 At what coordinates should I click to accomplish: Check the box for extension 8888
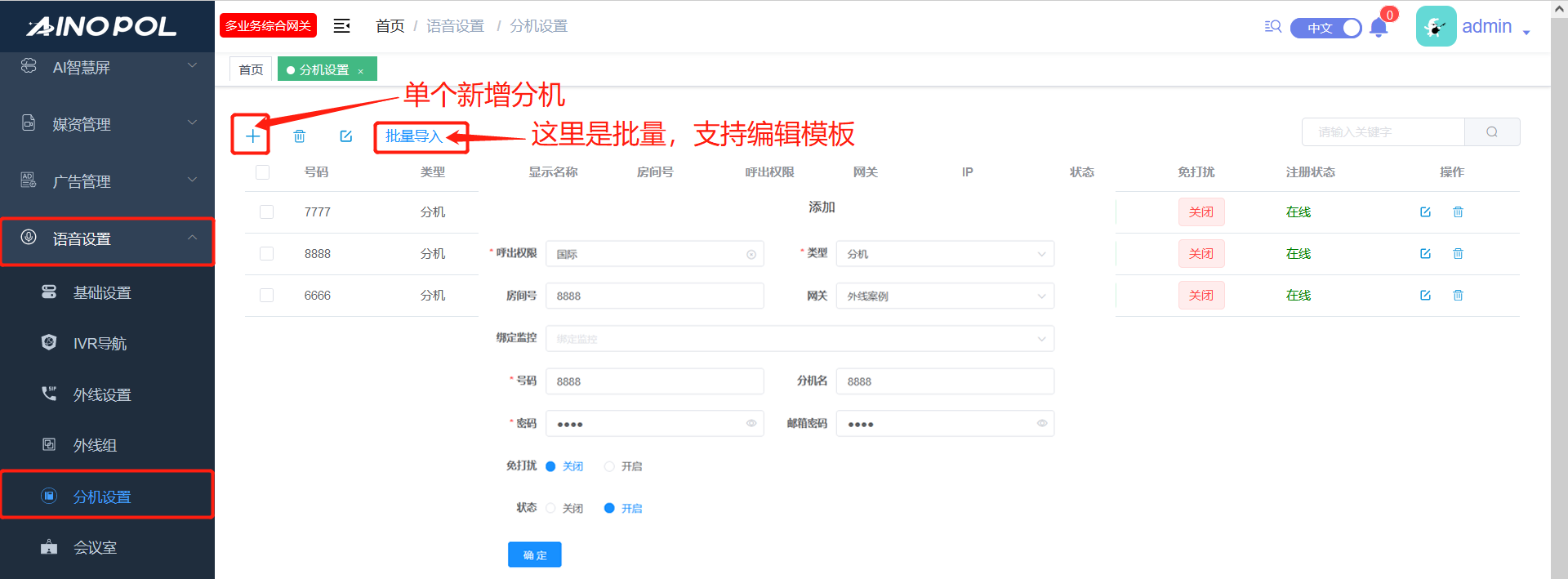(266, 254)
